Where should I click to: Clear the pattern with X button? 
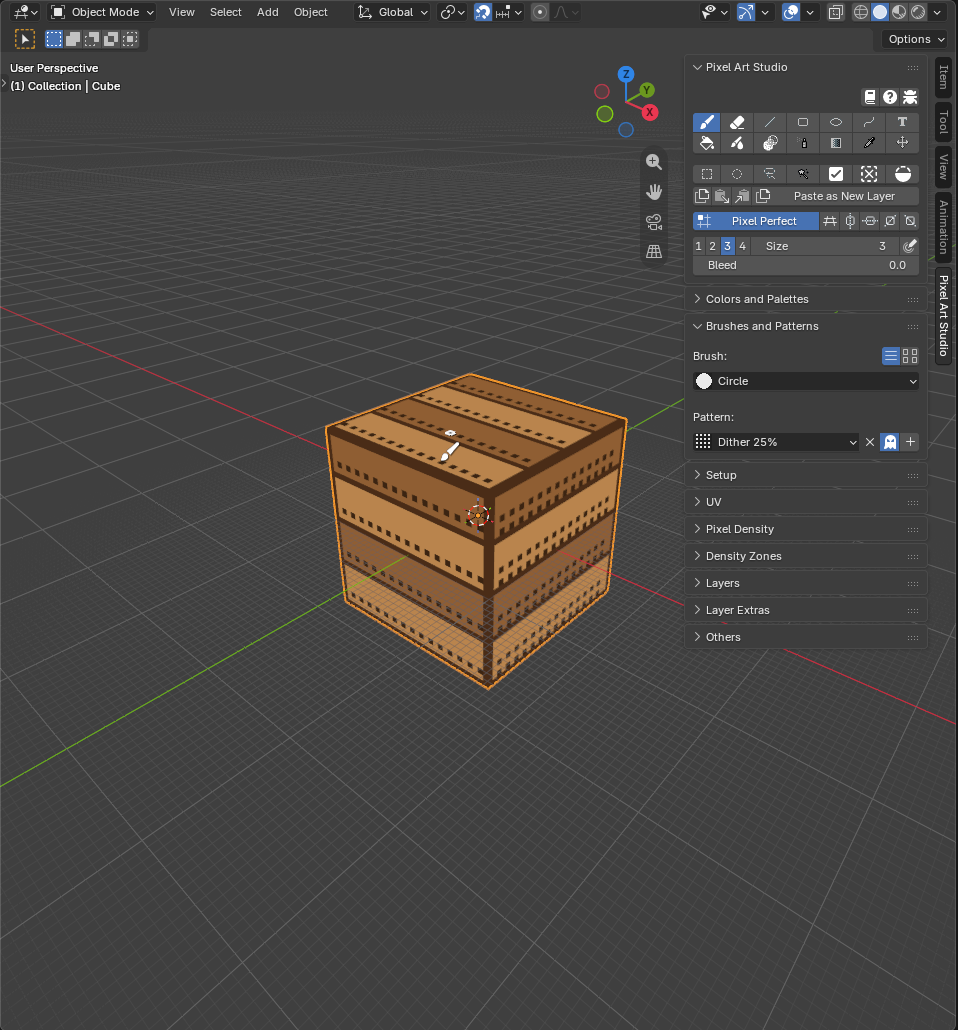coord(870,442)
